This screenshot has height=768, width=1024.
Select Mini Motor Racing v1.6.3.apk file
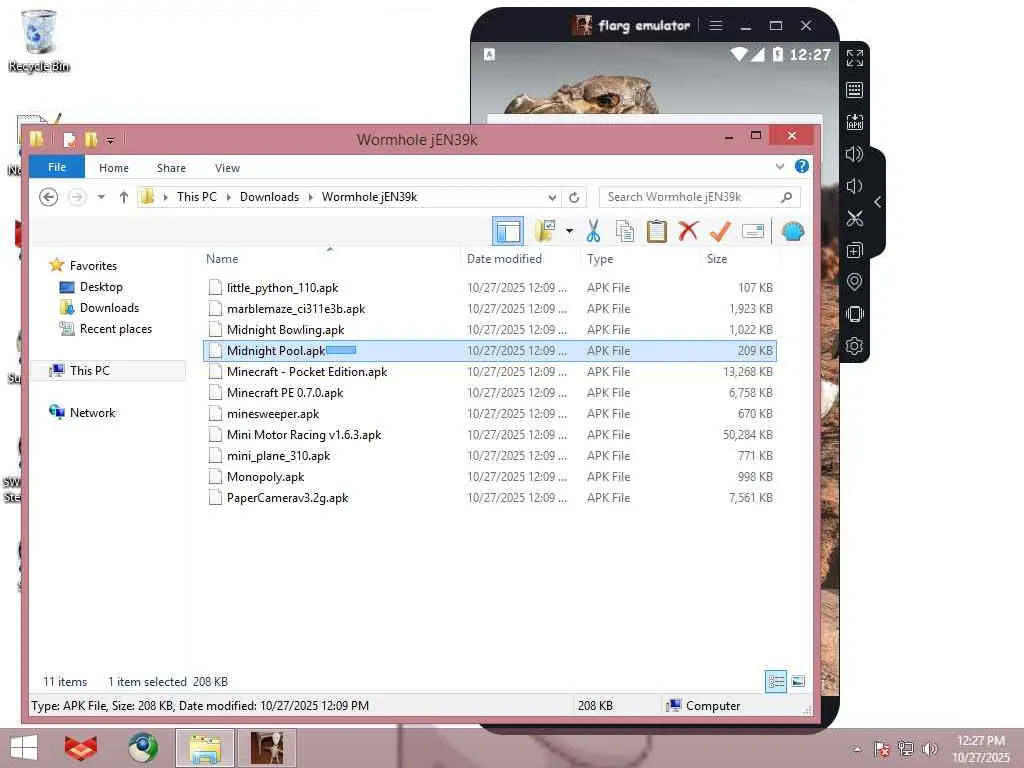pos(490,434)
